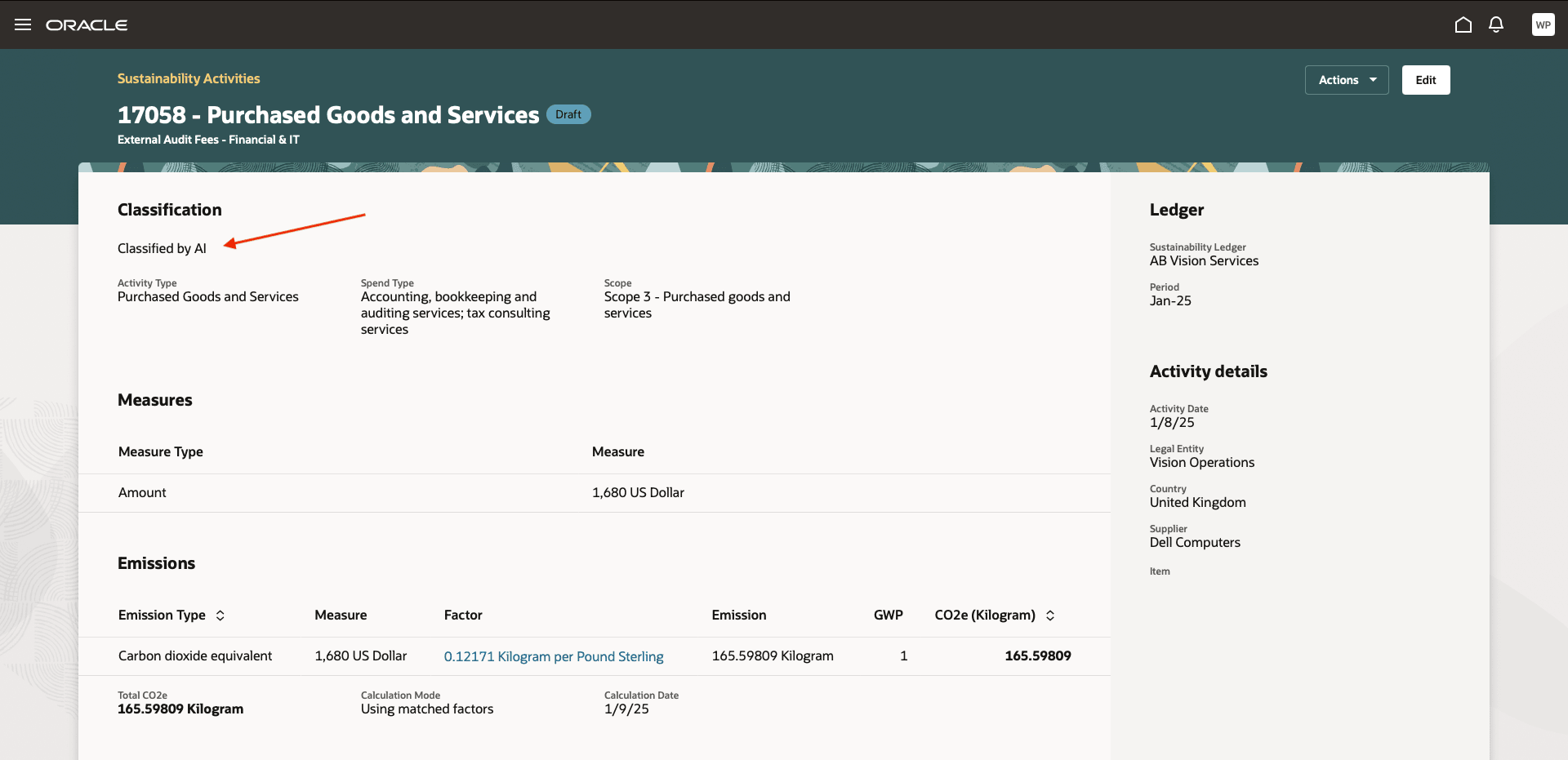The height and width of the screenshot is (760, 1568).
Task: Click the Classified by AI label
Action: 162,248
